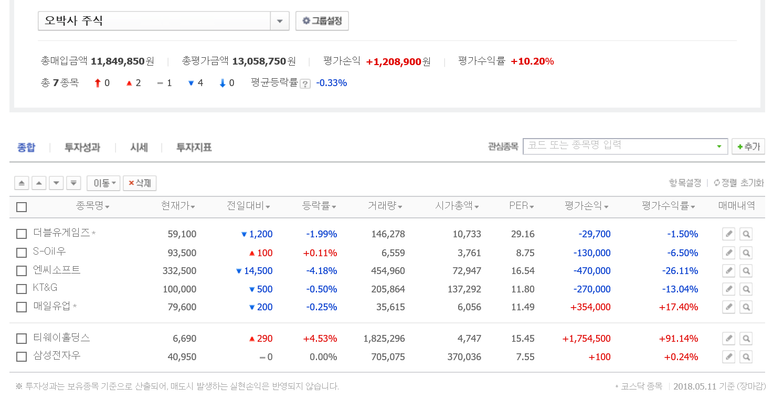Screen dimensions: 773x399
Task: Switch to the 종합 tab
Action: (x=26, y=147)
